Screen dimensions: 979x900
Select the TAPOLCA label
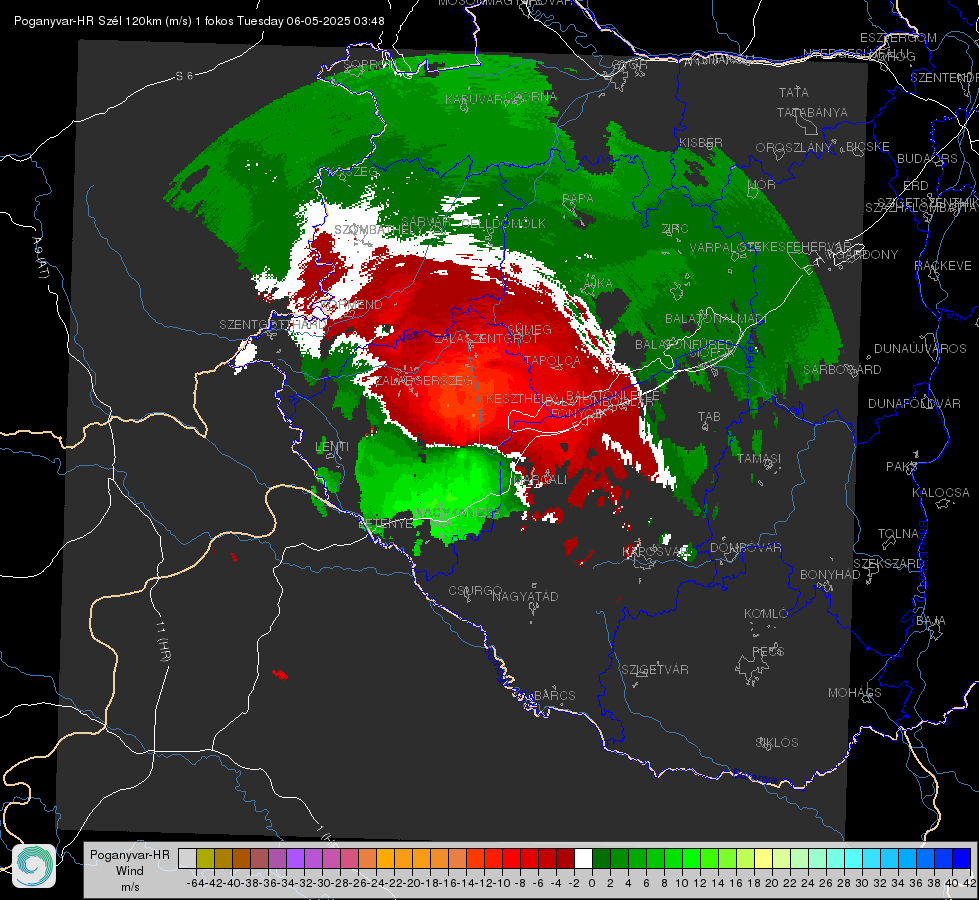(553, 360)
